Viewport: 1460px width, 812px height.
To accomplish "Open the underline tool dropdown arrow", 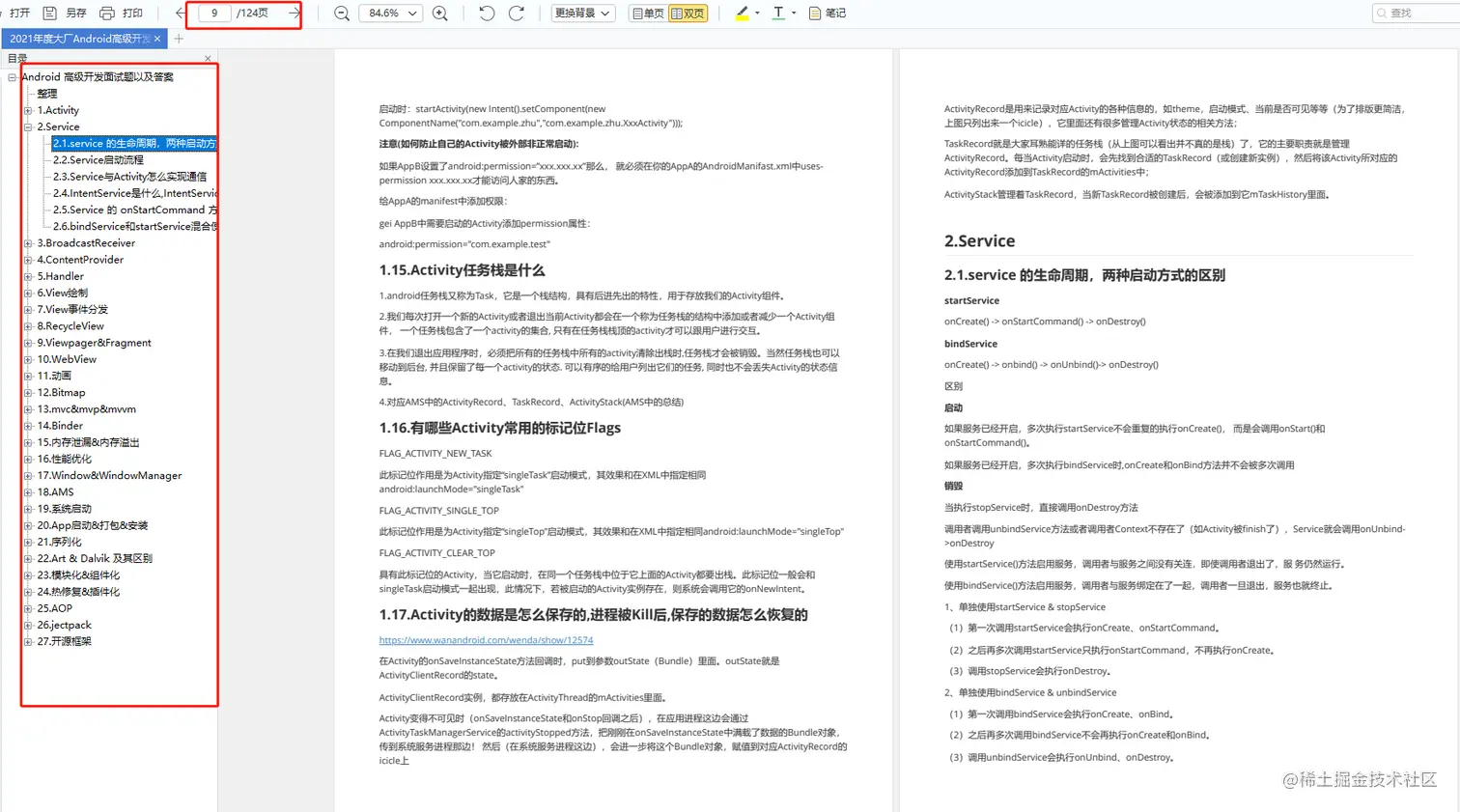I will point(794,13).
